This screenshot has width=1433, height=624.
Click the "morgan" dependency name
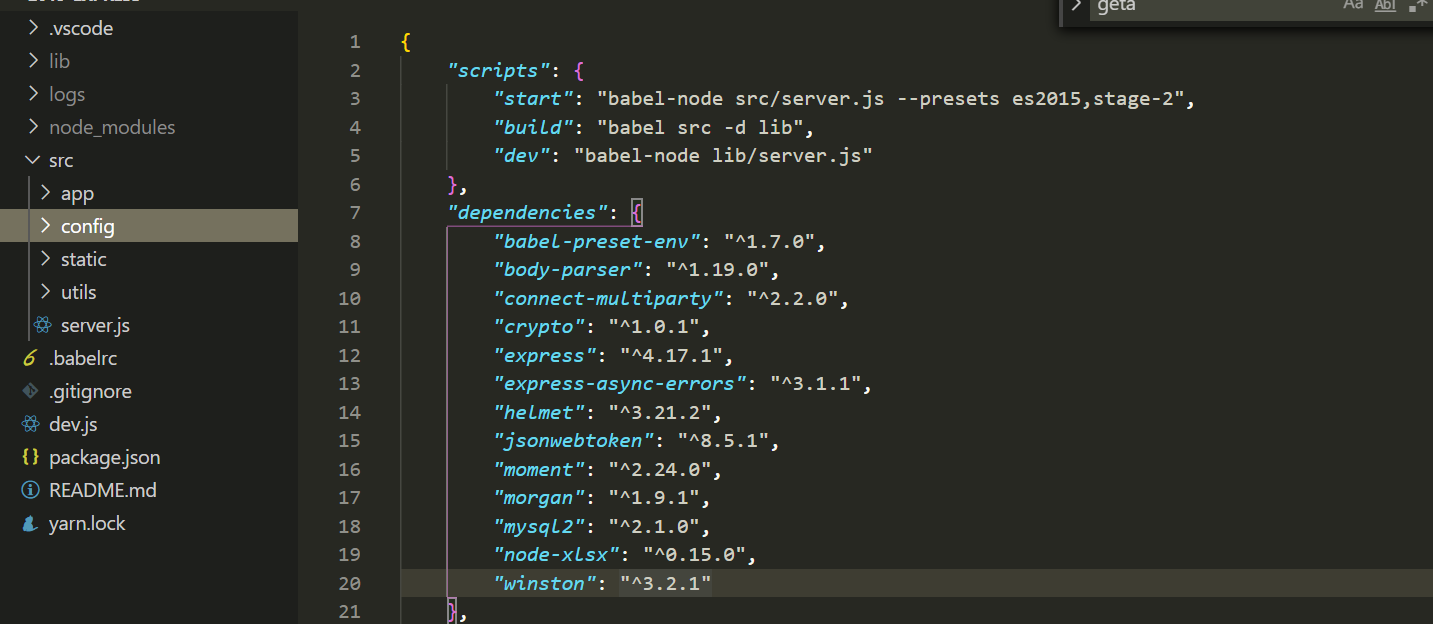pos(539,498)
